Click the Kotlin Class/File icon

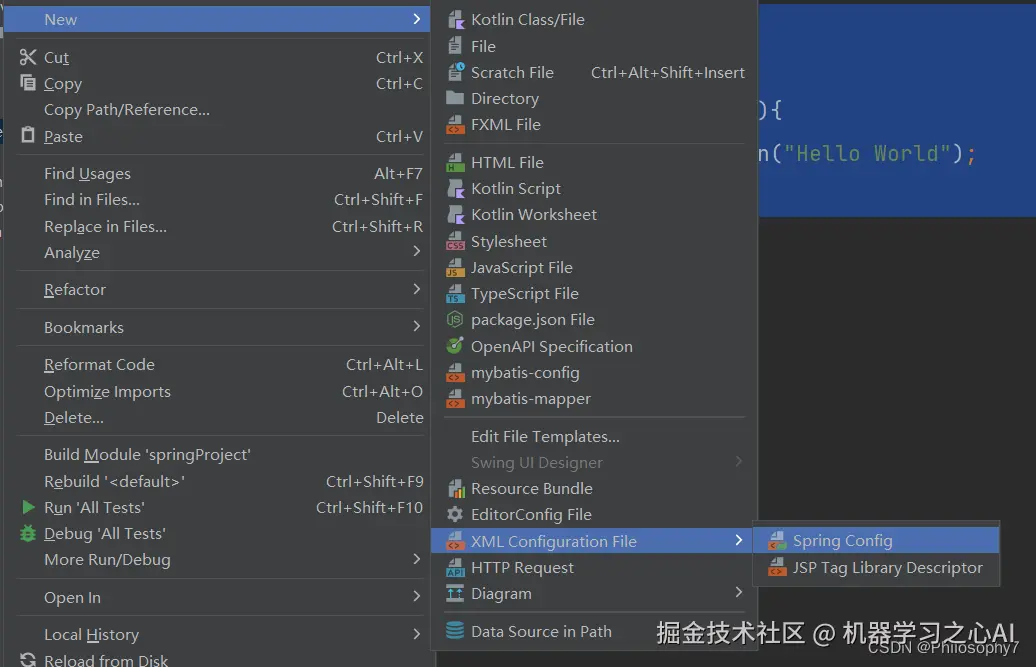(x=456, y=20)
